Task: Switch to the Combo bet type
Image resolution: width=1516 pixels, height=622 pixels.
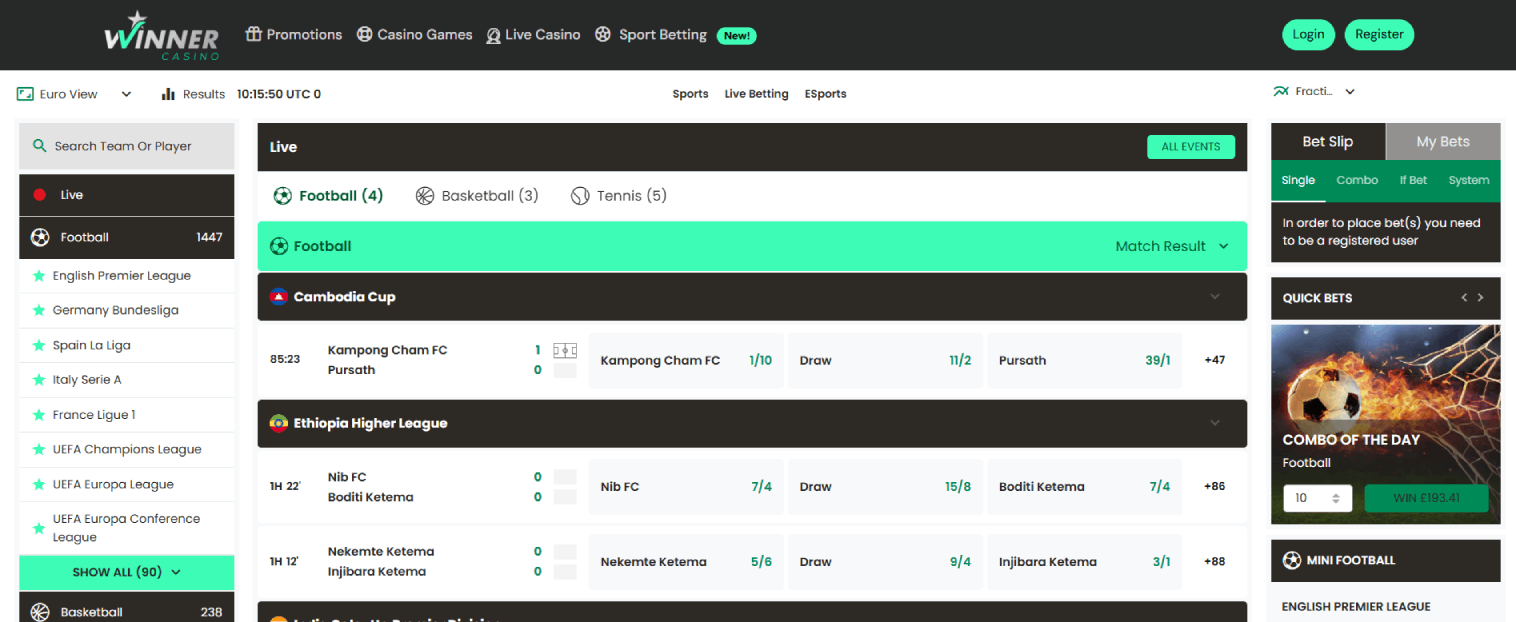Action: click(x=1357, y=180)
